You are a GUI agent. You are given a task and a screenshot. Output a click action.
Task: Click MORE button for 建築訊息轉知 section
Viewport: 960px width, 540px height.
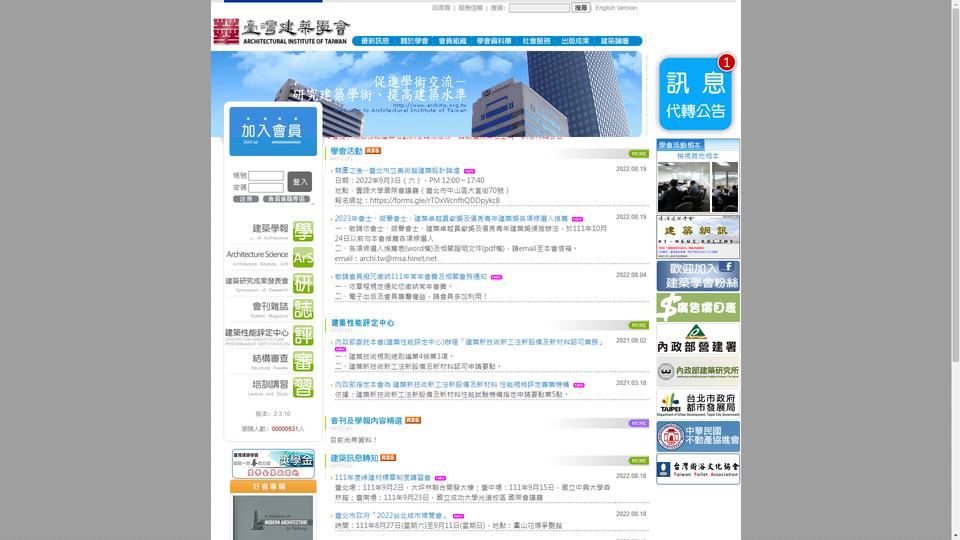coord(639,460)
